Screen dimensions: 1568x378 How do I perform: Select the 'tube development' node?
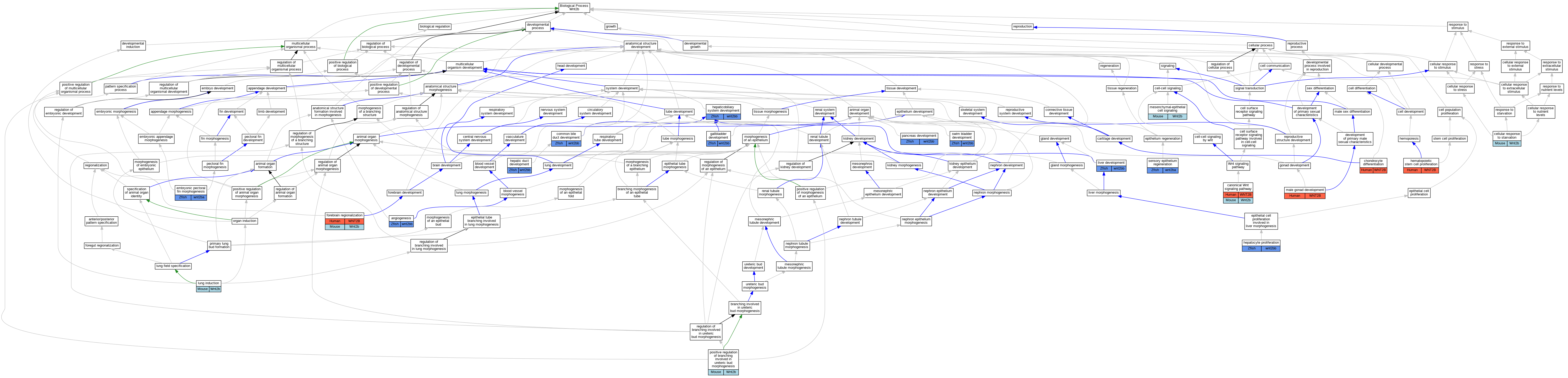(679, 112)
